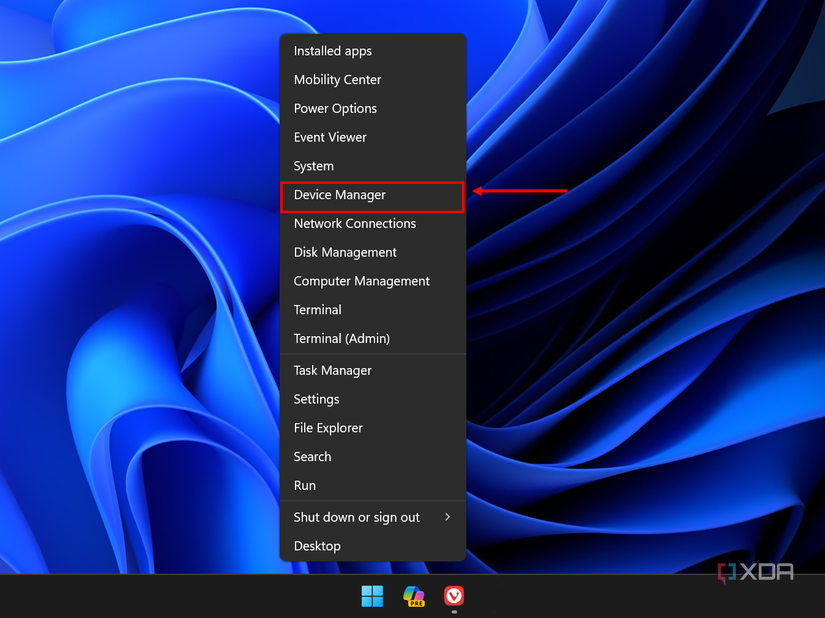Viewport: 825px width, 618px height.
Task: Open the Start menu from the taskbar
Action: 371,596
